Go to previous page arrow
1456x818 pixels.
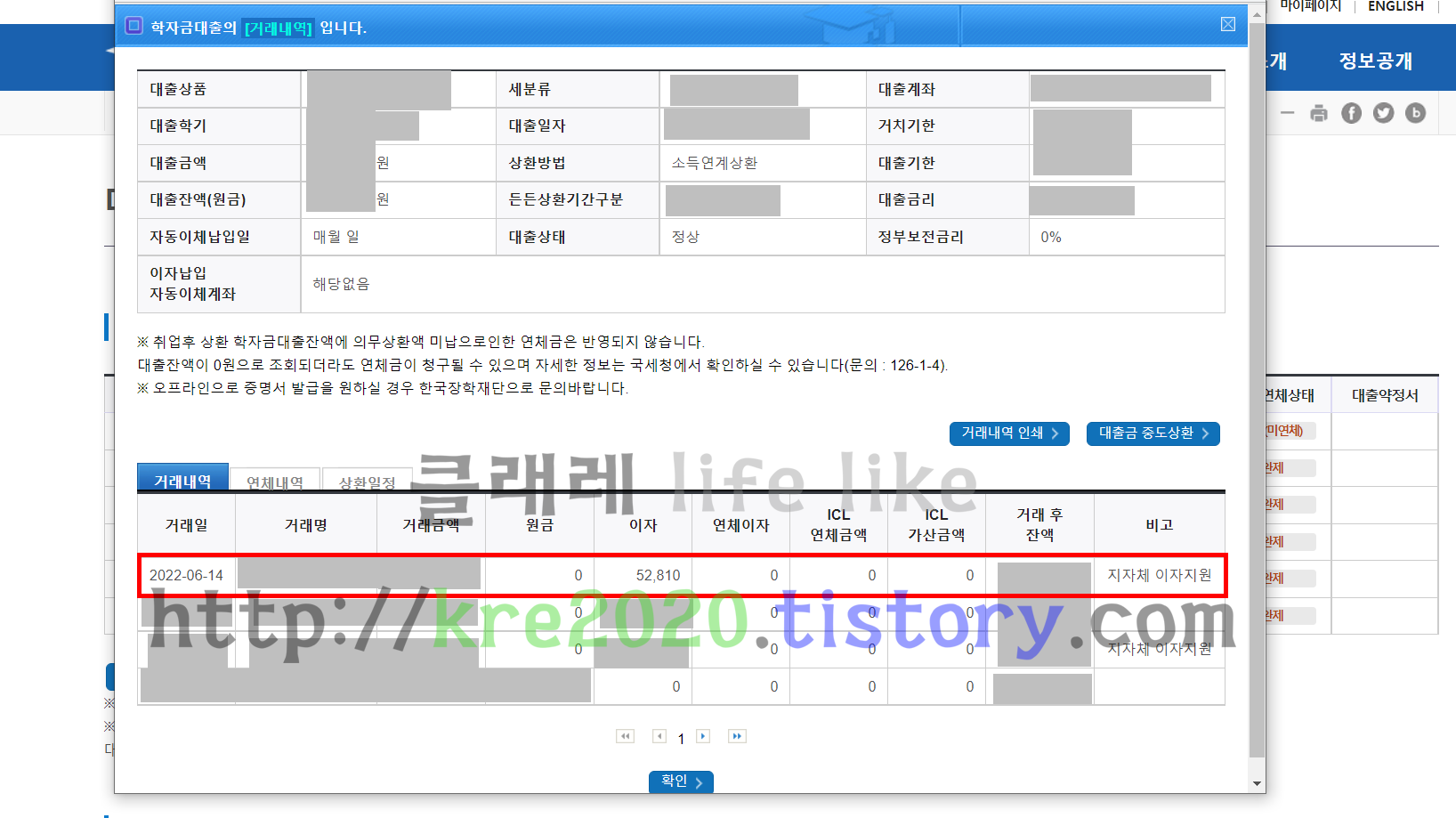[x=659, y=736]
